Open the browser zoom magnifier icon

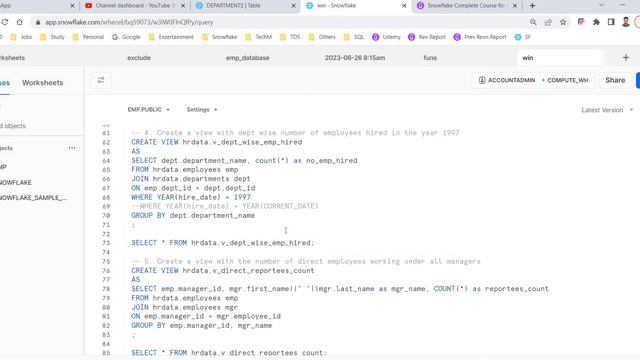click(x=533, y=22)
